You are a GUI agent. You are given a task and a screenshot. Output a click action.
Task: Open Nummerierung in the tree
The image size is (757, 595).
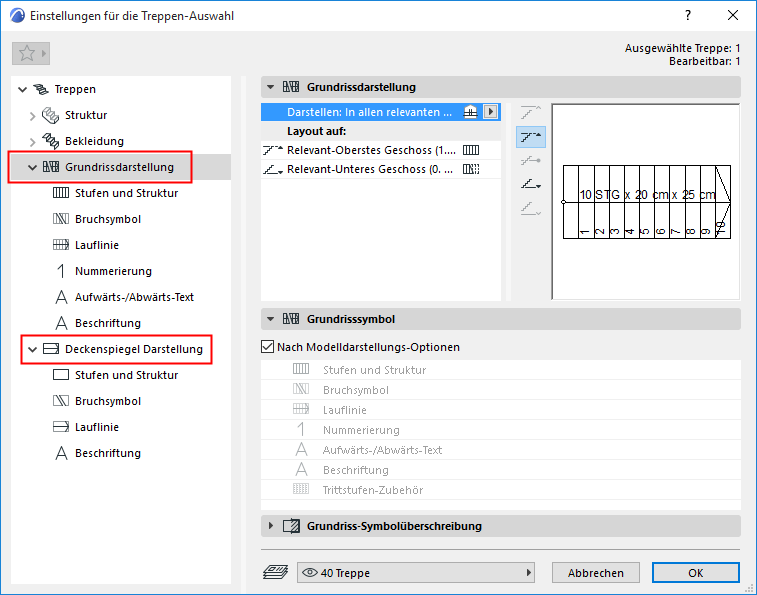tap(113, 271)
